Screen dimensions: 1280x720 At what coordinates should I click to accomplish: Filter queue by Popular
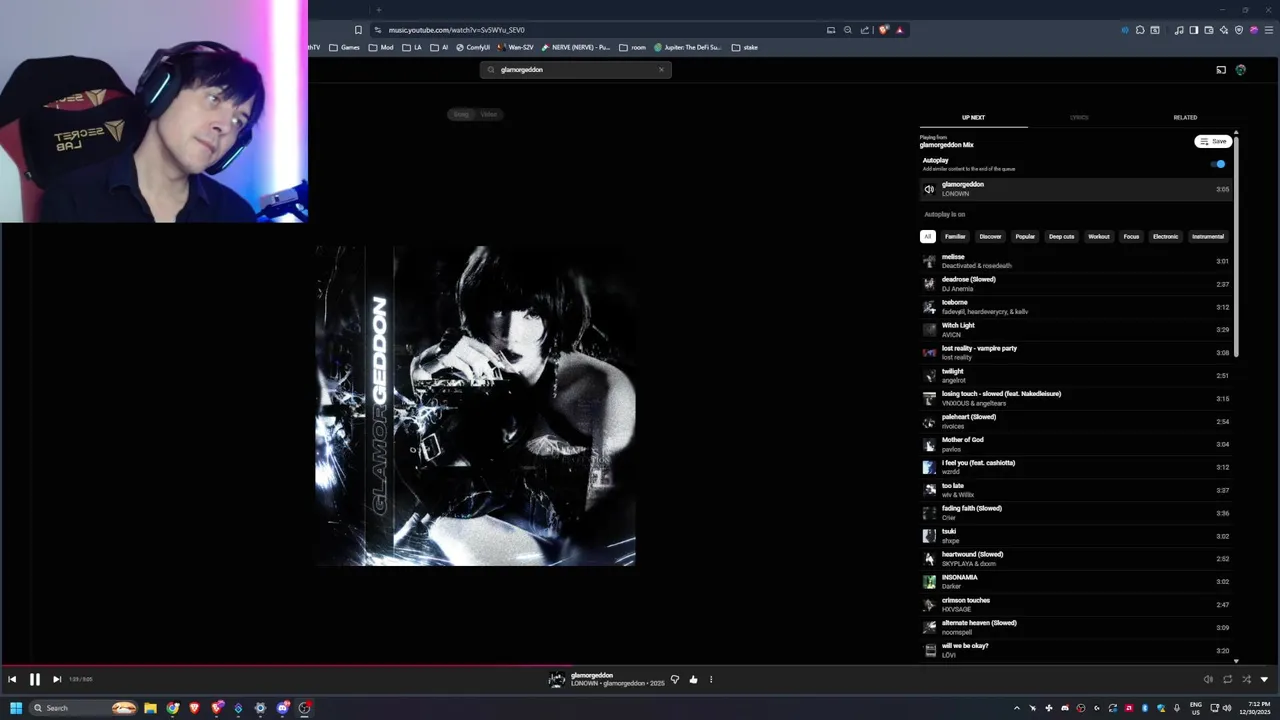click(x=1025, y=237)
